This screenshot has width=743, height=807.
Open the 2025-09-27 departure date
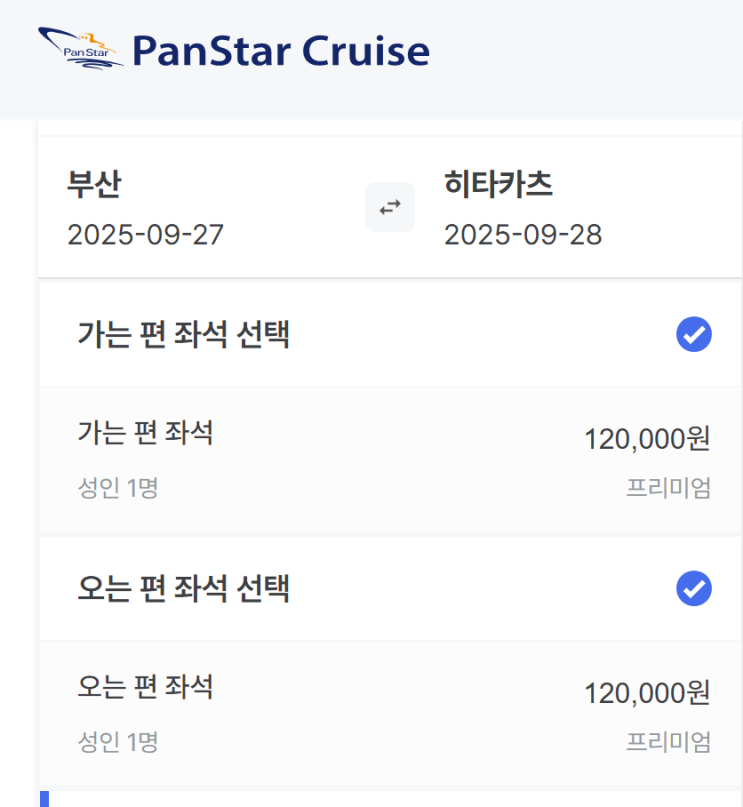coord(145,235)
